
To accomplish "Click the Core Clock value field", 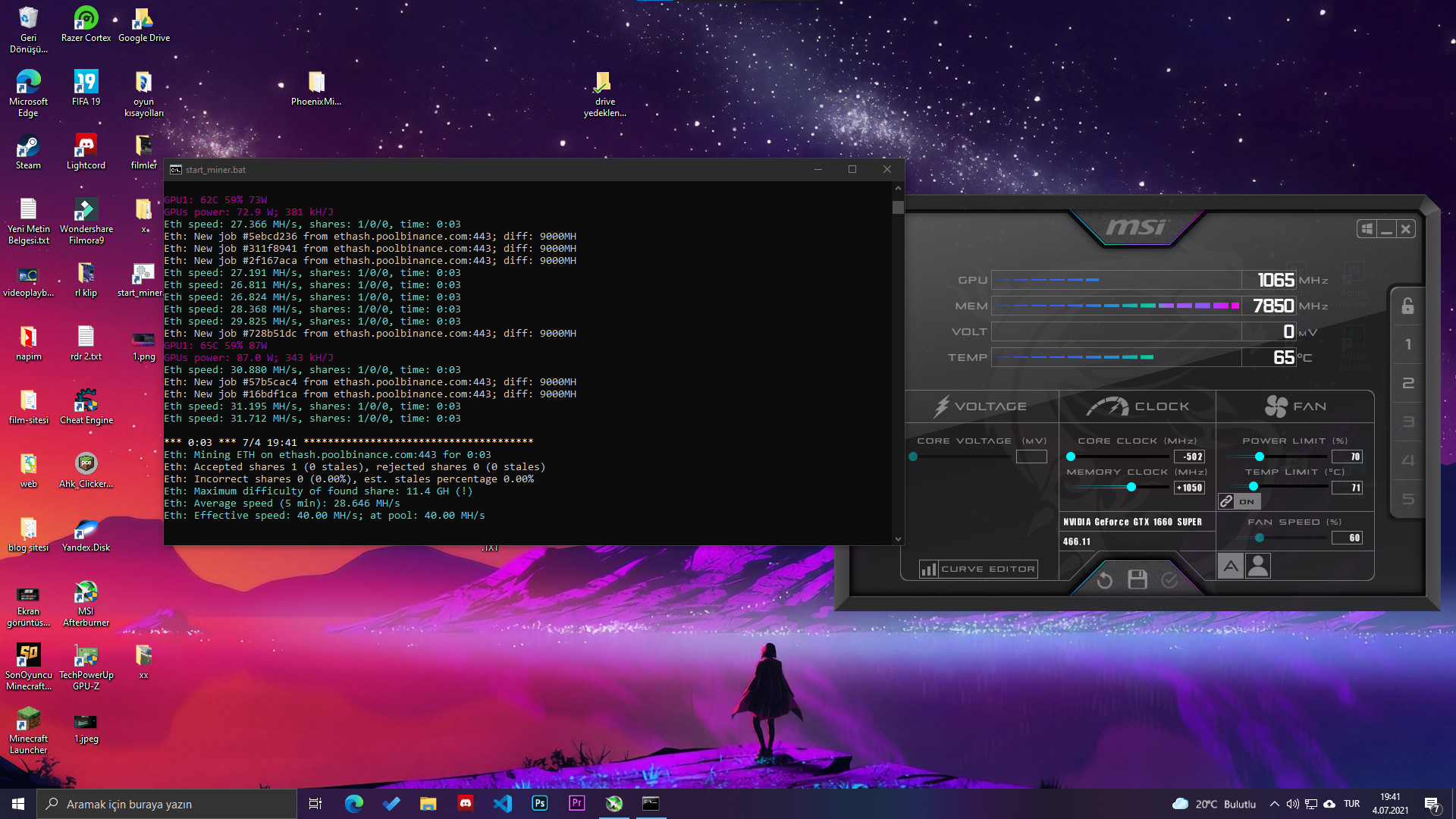I will pos(1189,457).
